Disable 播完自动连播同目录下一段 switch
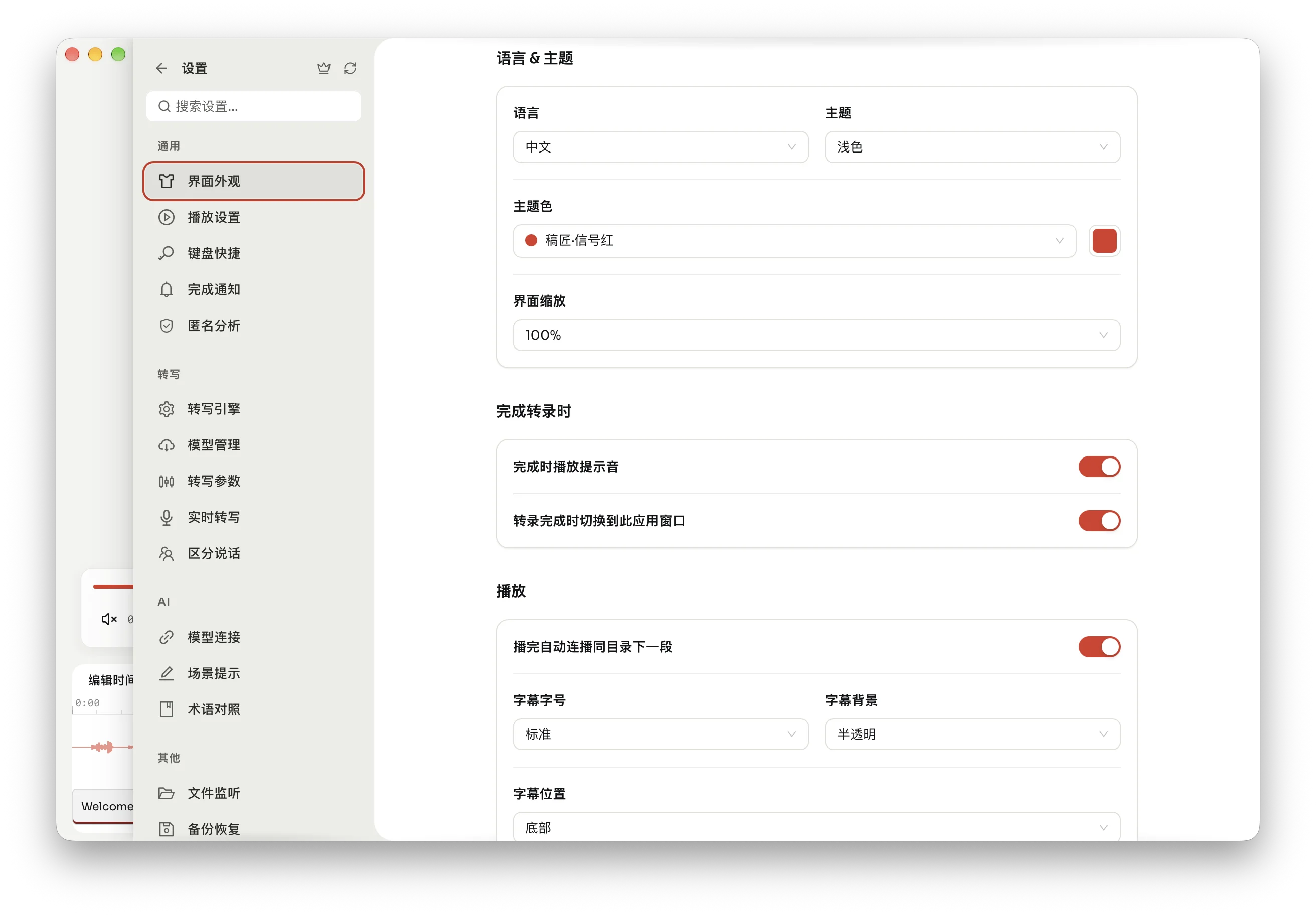Image resolution: width=1316 pixels, height=915 pixels. pos(1099,647)
